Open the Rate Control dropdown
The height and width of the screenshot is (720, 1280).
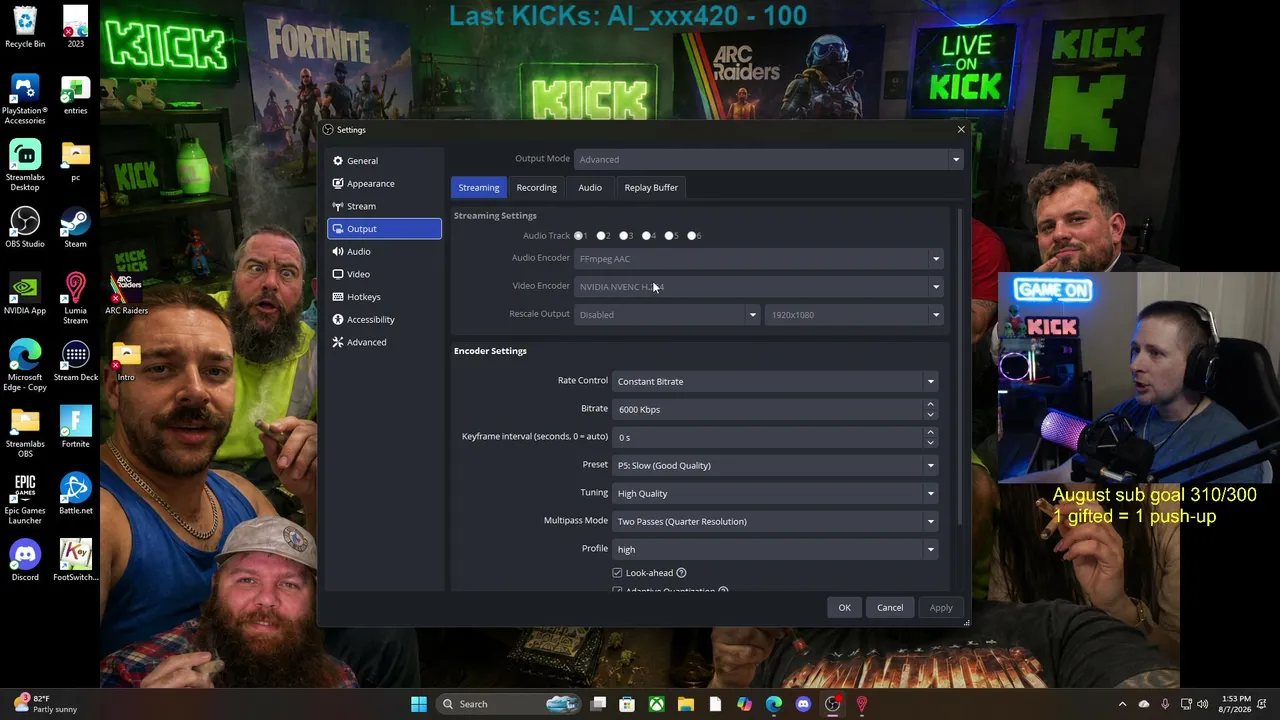pos(775,381)
